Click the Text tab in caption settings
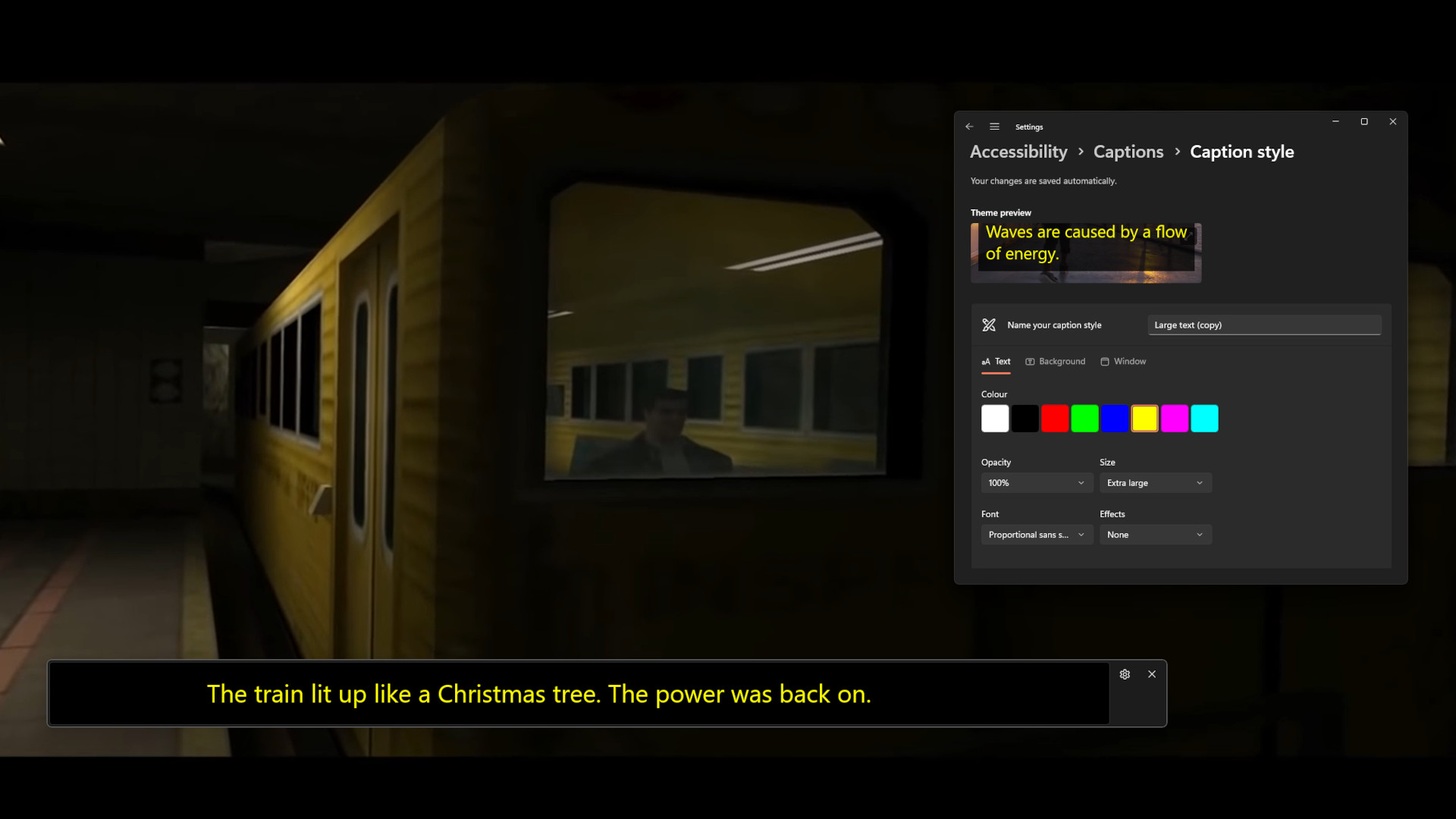Image resolution: width=1456 pixels, height=819 pixels. click(996, 361)
